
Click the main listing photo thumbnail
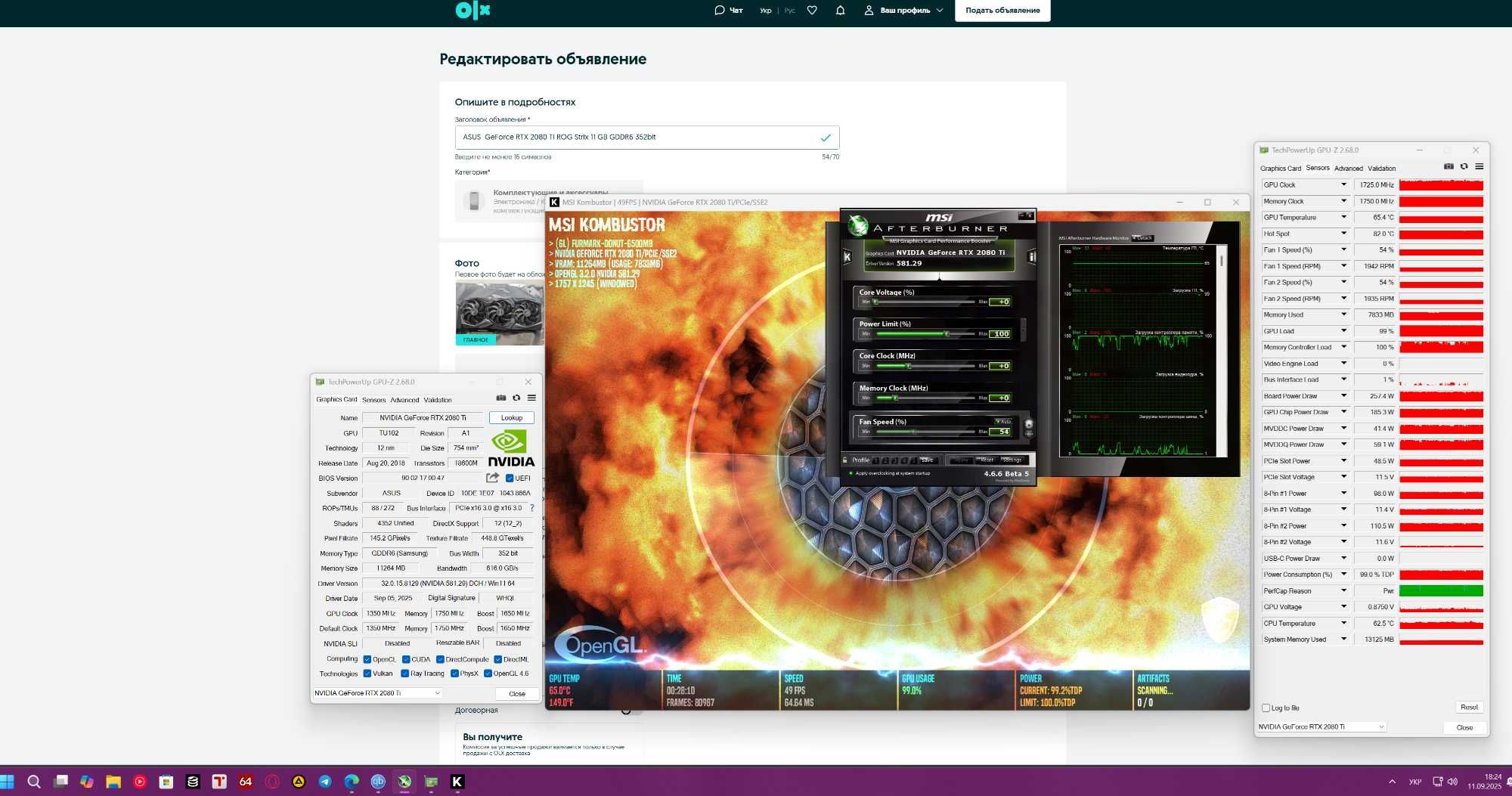[500, 314]
